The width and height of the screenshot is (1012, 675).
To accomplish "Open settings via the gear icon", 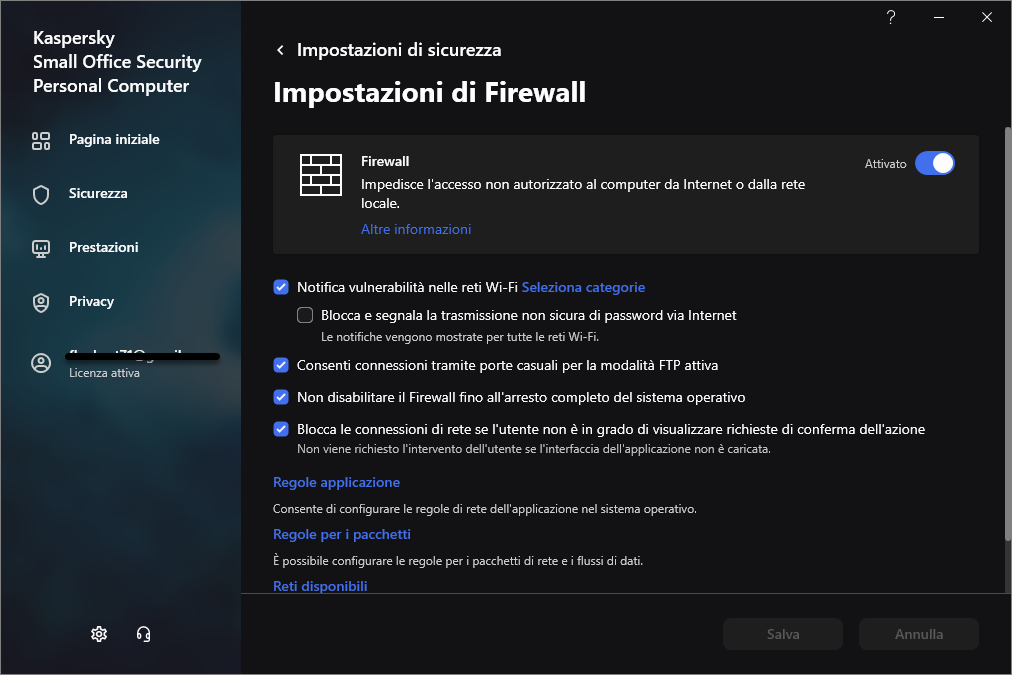I will coord(99,633).
